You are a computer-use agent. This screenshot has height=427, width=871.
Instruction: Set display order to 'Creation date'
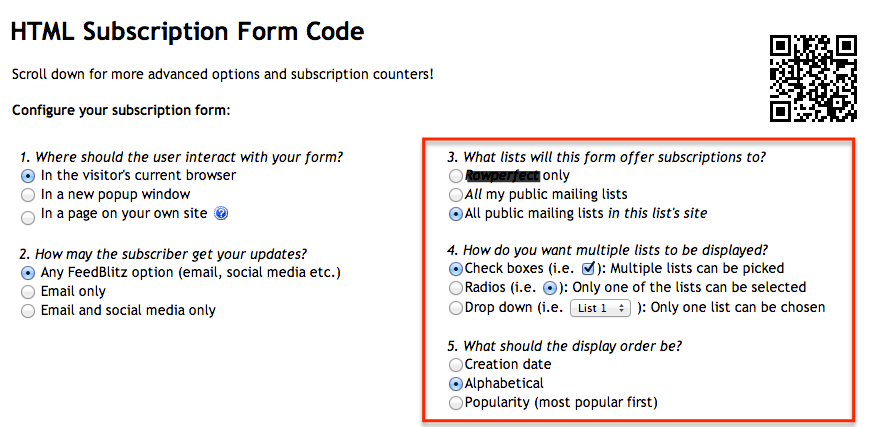(456, 364)
